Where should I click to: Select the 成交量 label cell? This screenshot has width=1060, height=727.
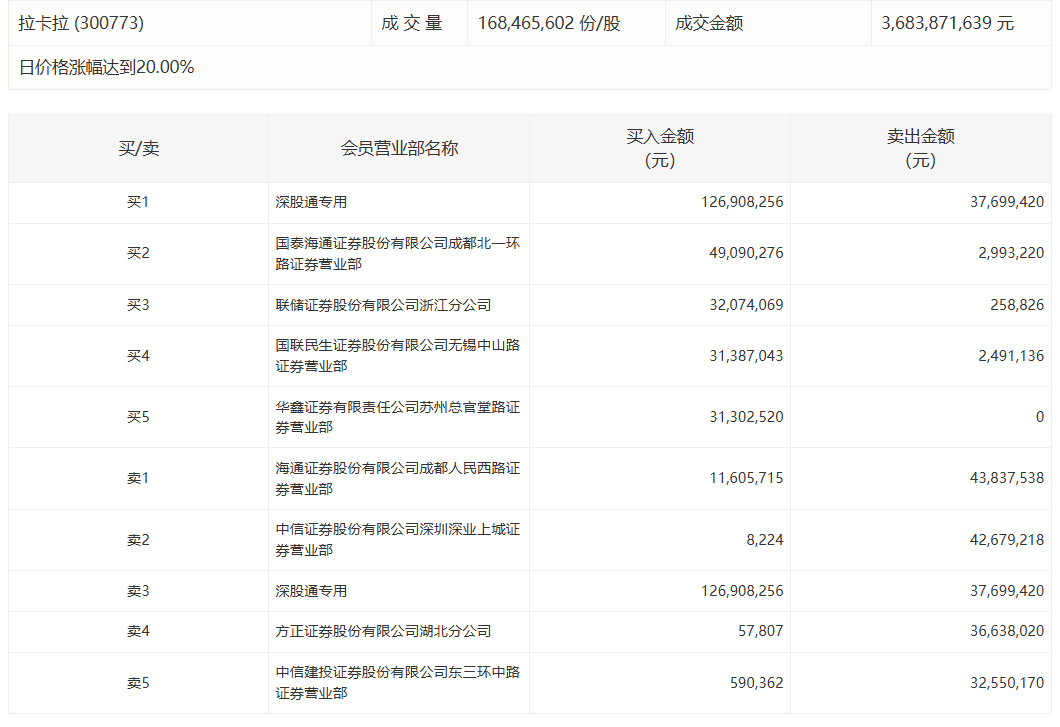point(411,23)
